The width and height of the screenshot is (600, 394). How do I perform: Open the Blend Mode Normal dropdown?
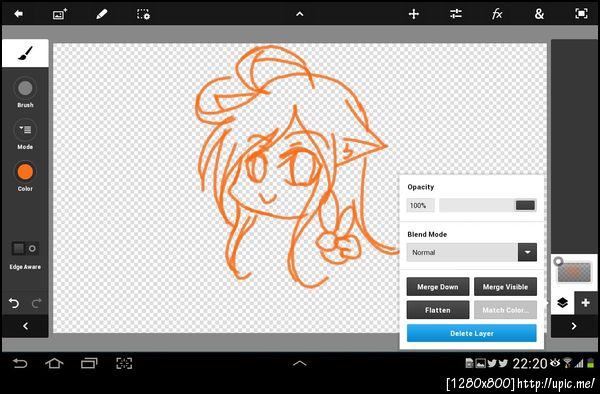471,252
